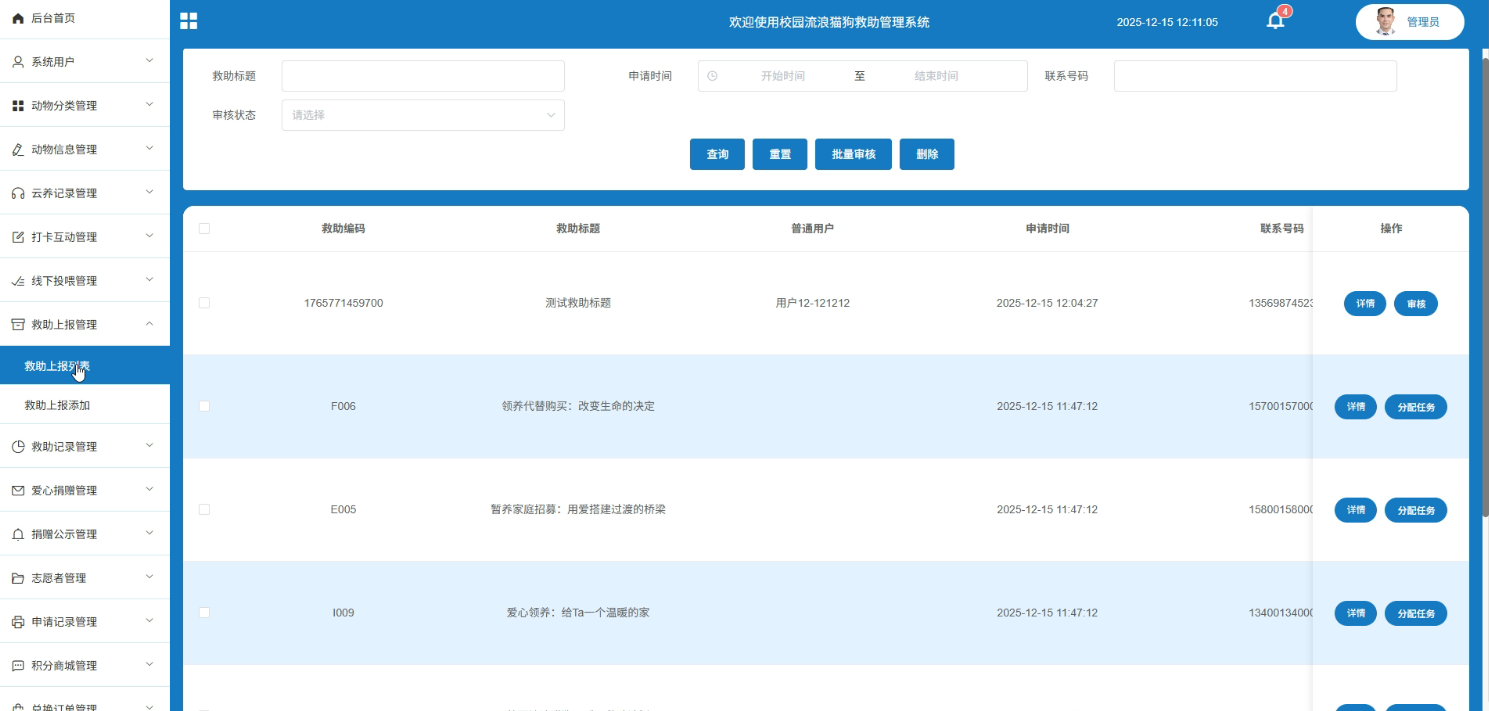Click the chat bubble icon beside 积分商城管理
The image size is (1489, 711).
click(x=17, y=665)
